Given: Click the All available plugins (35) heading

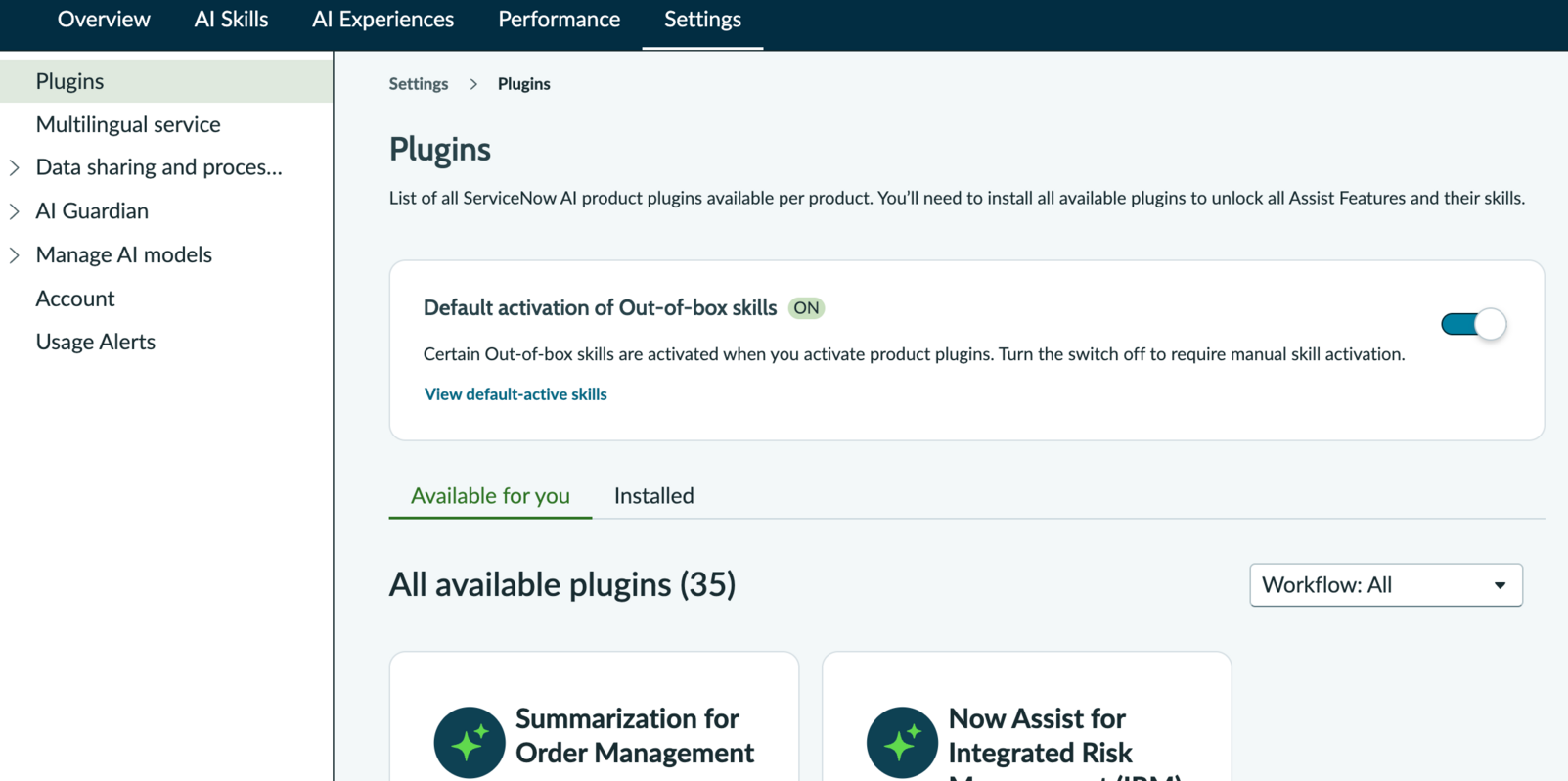Looking at the screenshot, I should [x=562, y=584].
